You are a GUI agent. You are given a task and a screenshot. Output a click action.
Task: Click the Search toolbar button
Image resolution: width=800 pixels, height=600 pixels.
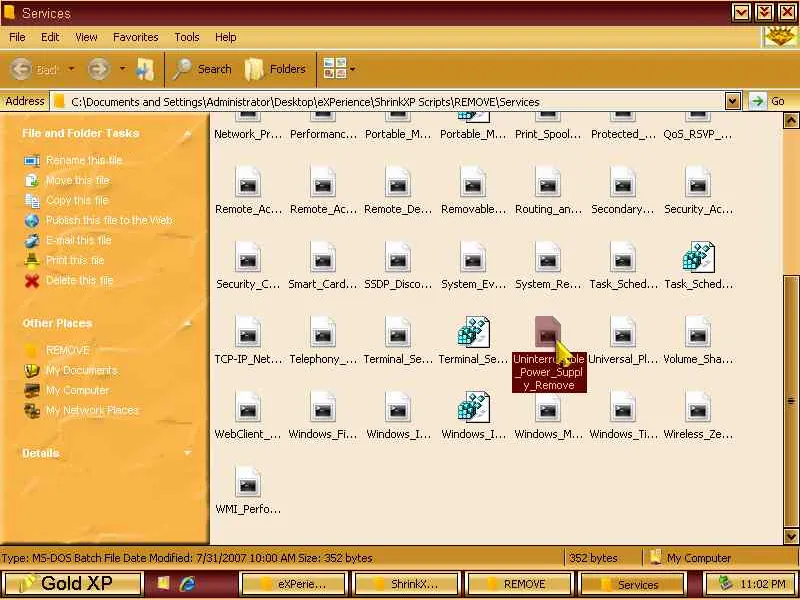(202, 69)
